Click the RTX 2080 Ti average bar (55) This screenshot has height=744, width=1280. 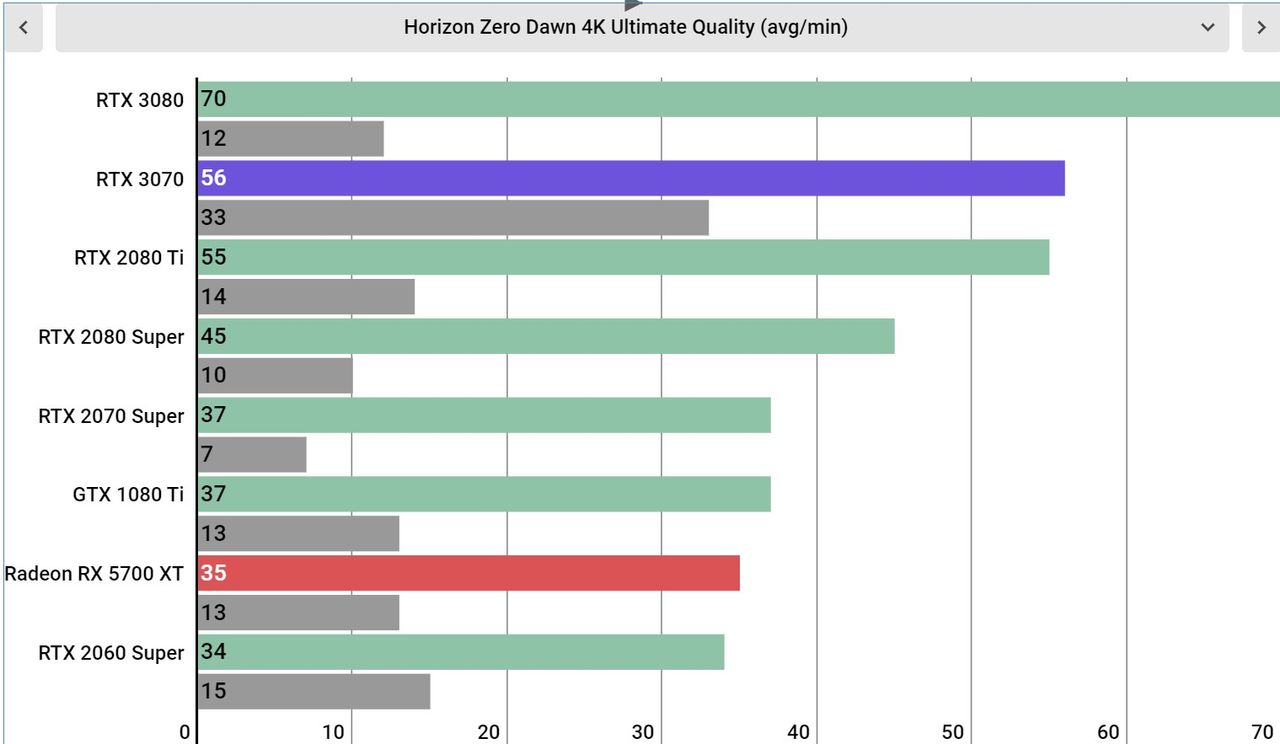(624, 257)
